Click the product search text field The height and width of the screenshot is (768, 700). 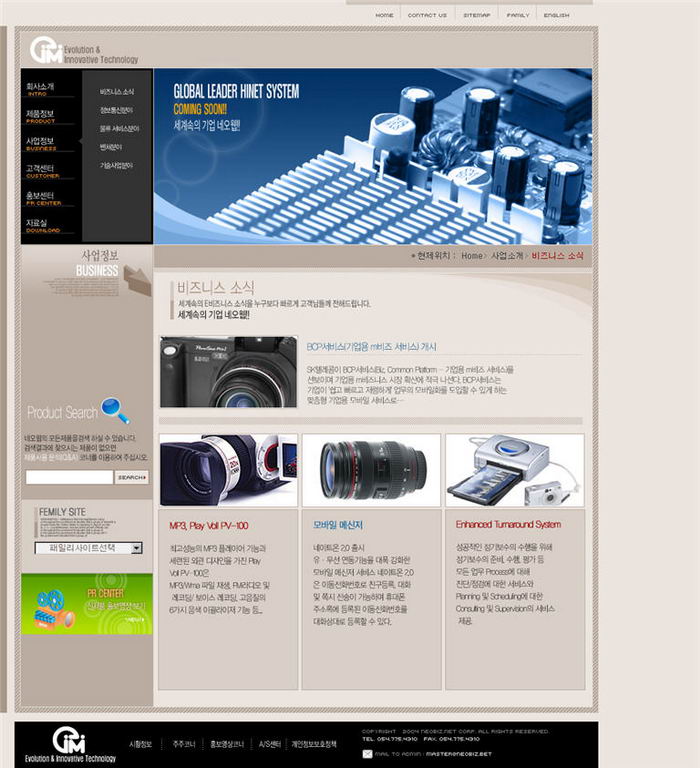[x=69, y=478]
